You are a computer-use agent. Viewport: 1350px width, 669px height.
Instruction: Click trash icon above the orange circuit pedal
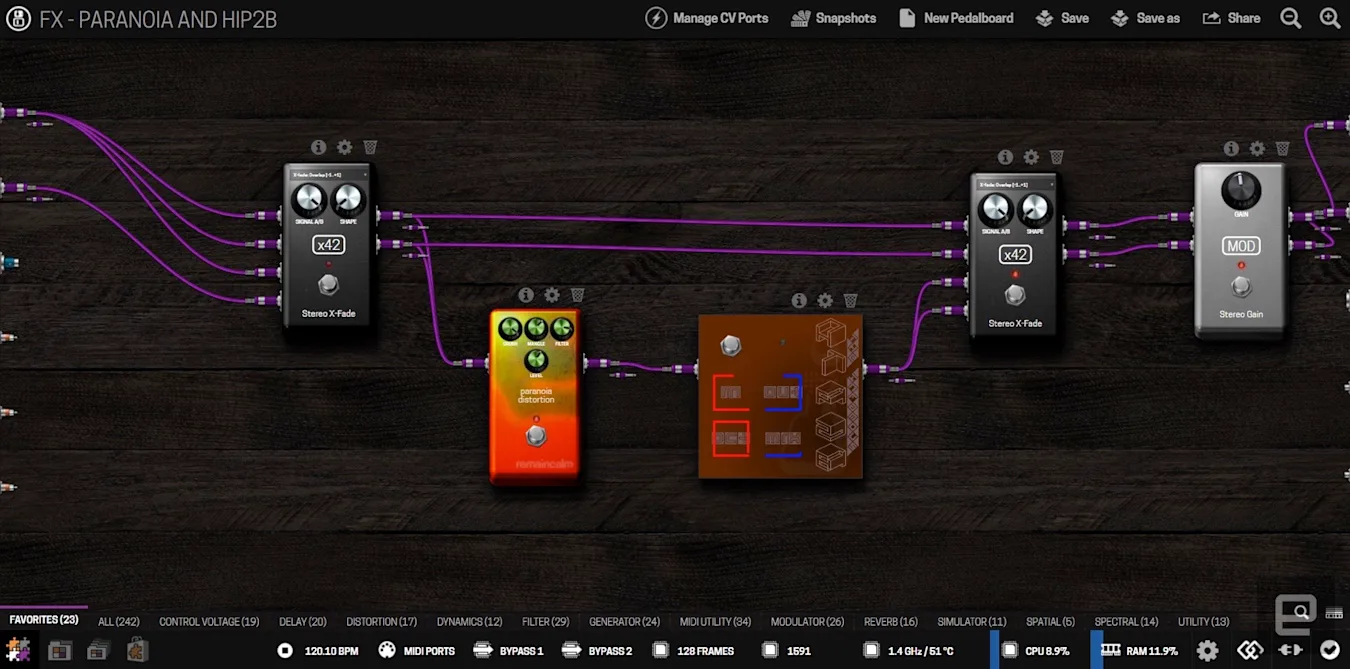click(x=850, y=300)
